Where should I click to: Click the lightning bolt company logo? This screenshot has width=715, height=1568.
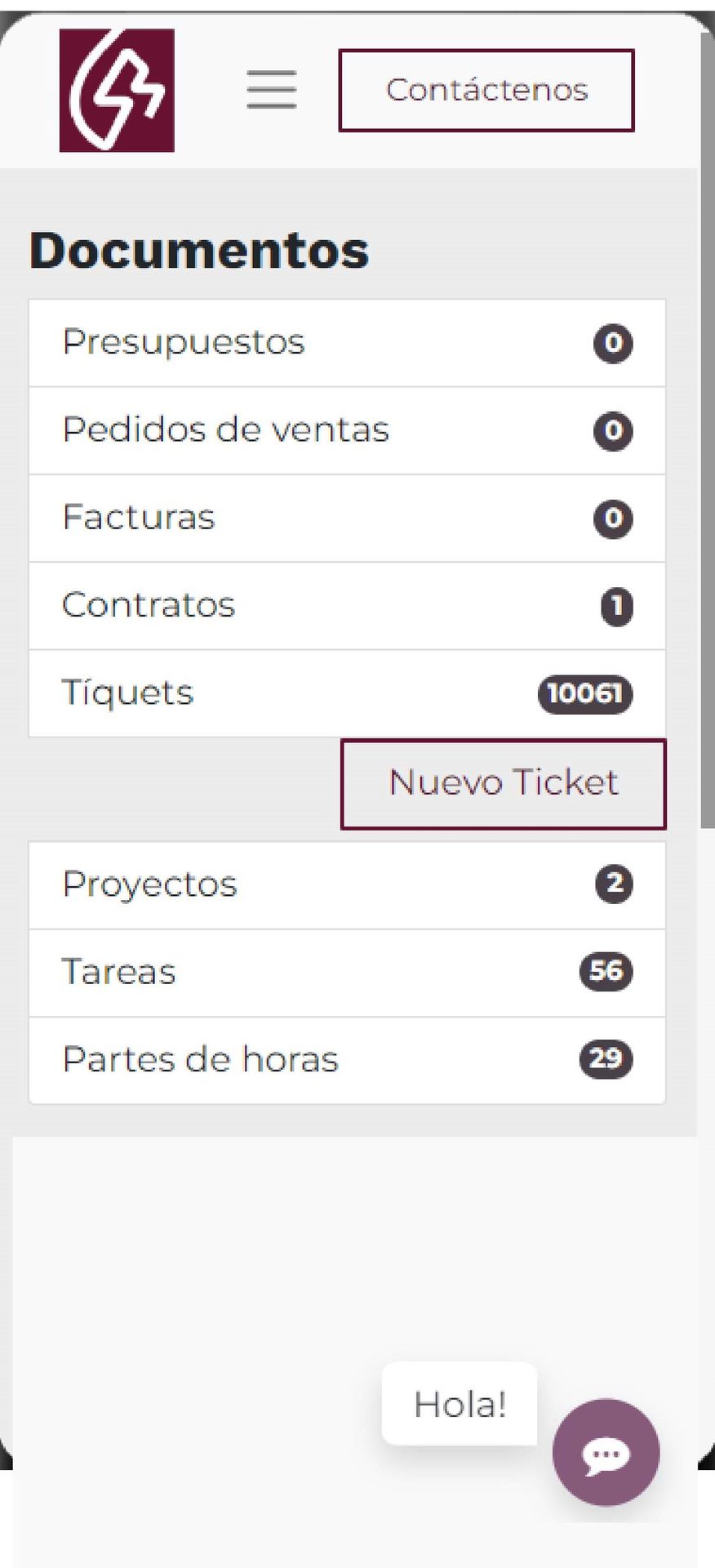tap(117, 91)
